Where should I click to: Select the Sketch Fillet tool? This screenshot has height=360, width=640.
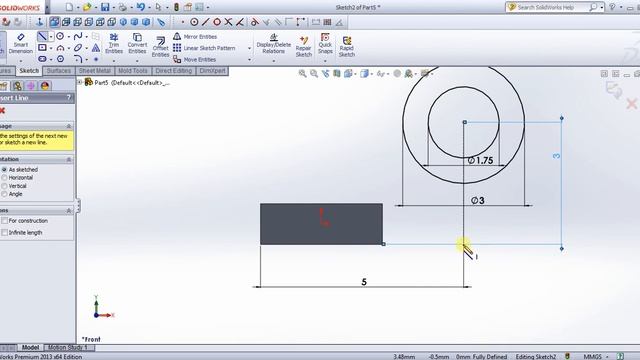click(78, 59)
